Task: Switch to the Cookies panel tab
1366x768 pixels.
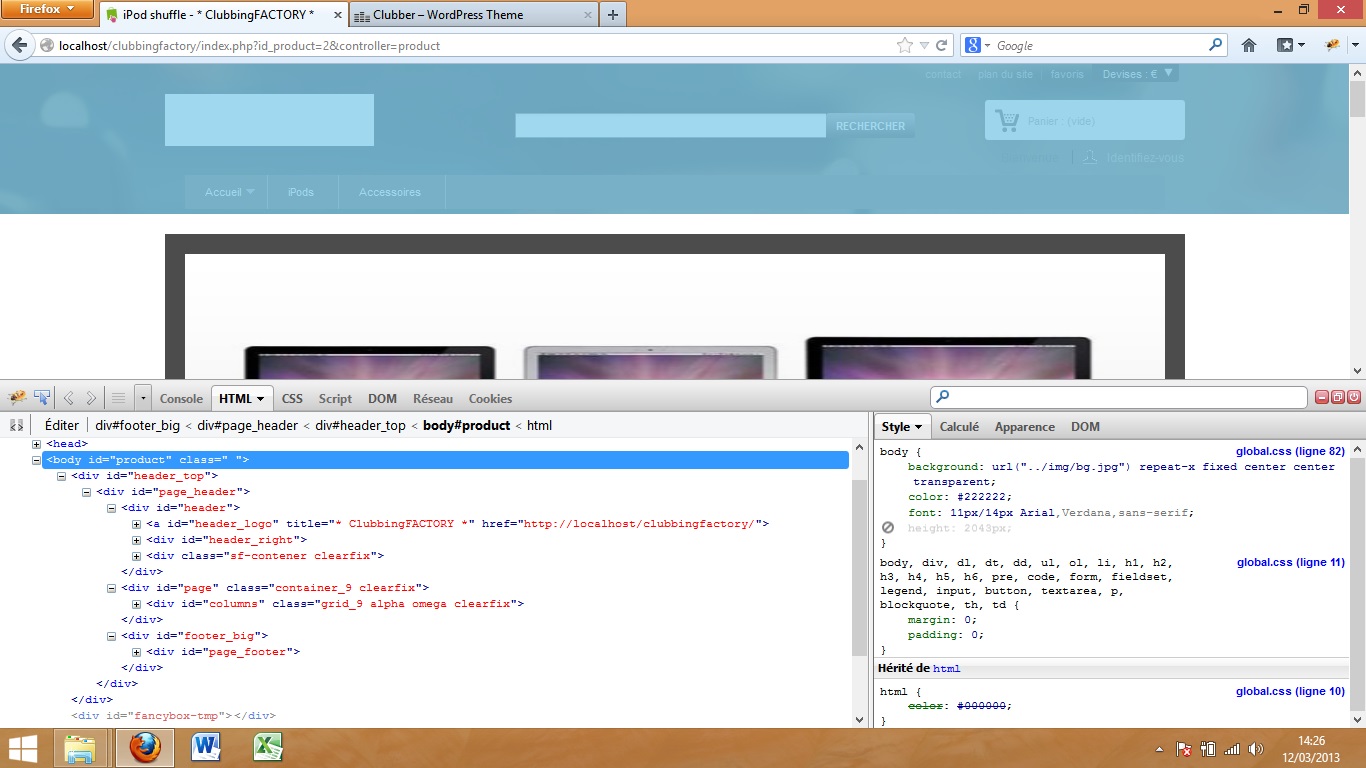Action: pyautogui.click(x=490, y=398)
